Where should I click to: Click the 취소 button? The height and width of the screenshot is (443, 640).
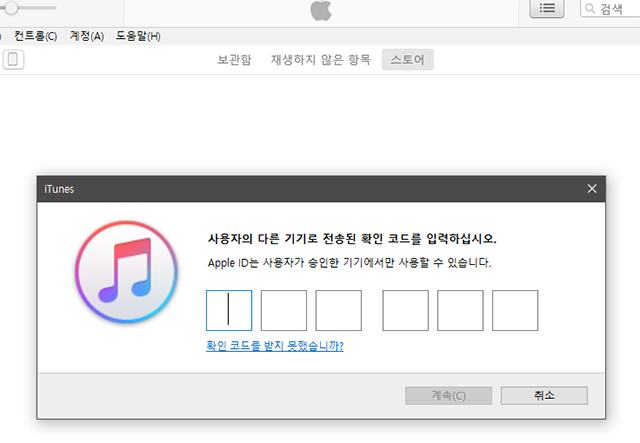544,396
